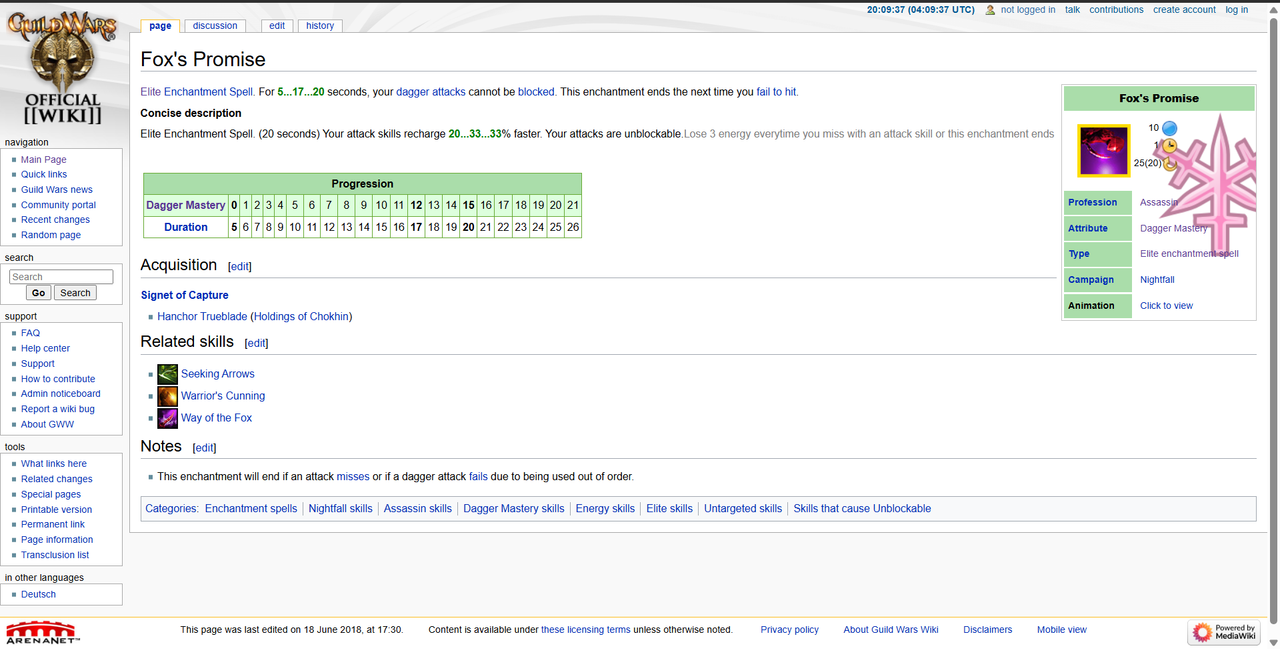Open Main Page in navigation

pos(44,160)
